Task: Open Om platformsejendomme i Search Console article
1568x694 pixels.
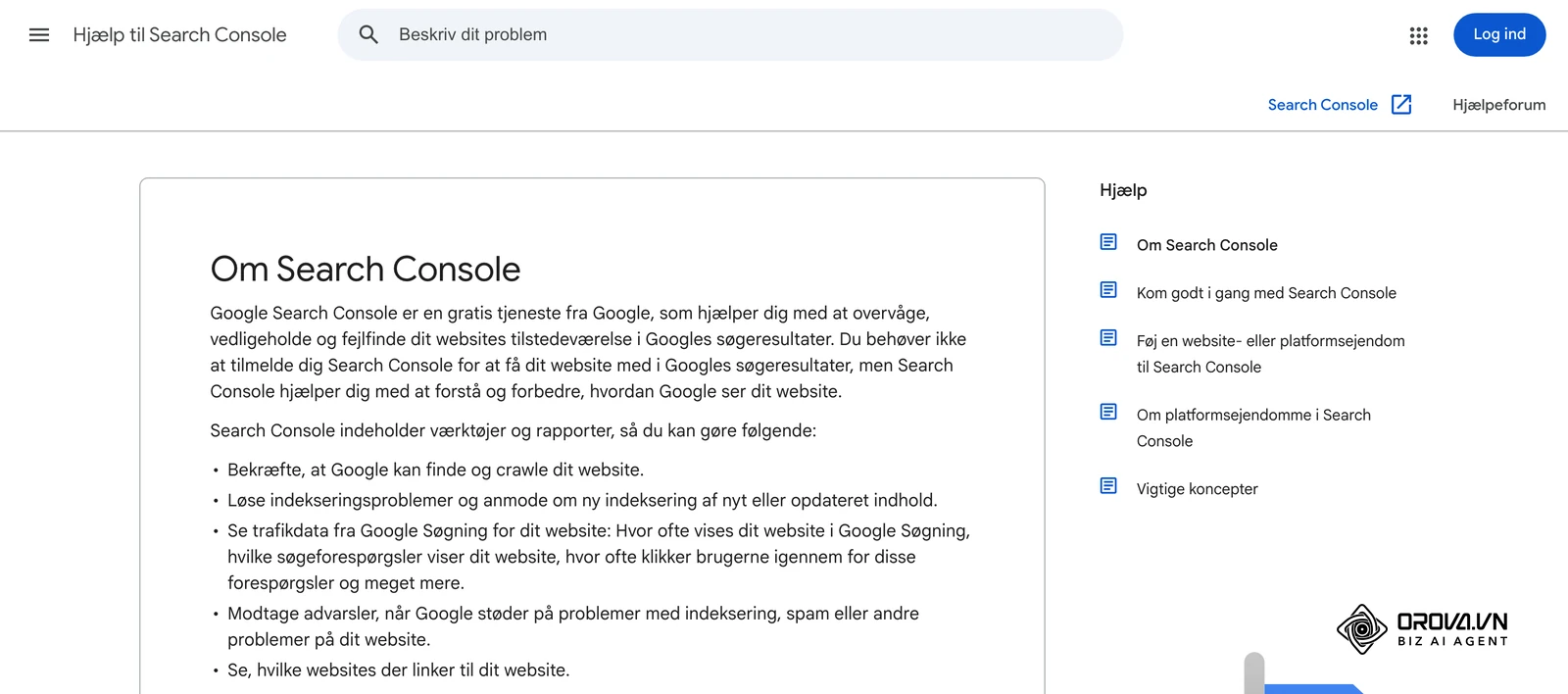Action: point(1253,428)
